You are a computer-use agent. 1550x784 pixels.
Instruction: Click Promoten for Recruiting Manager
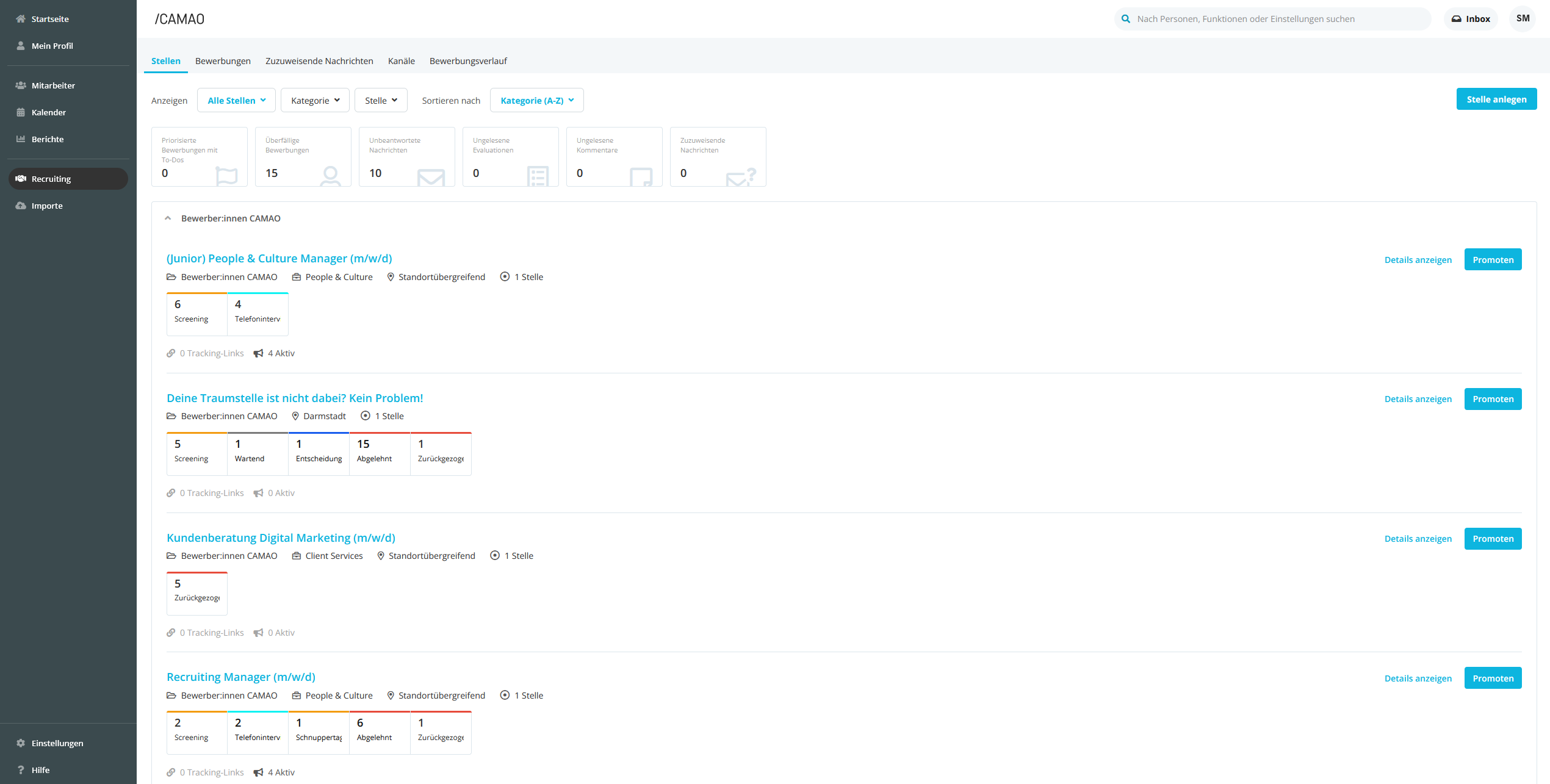pyautogui.click(x=1493, y=678)
